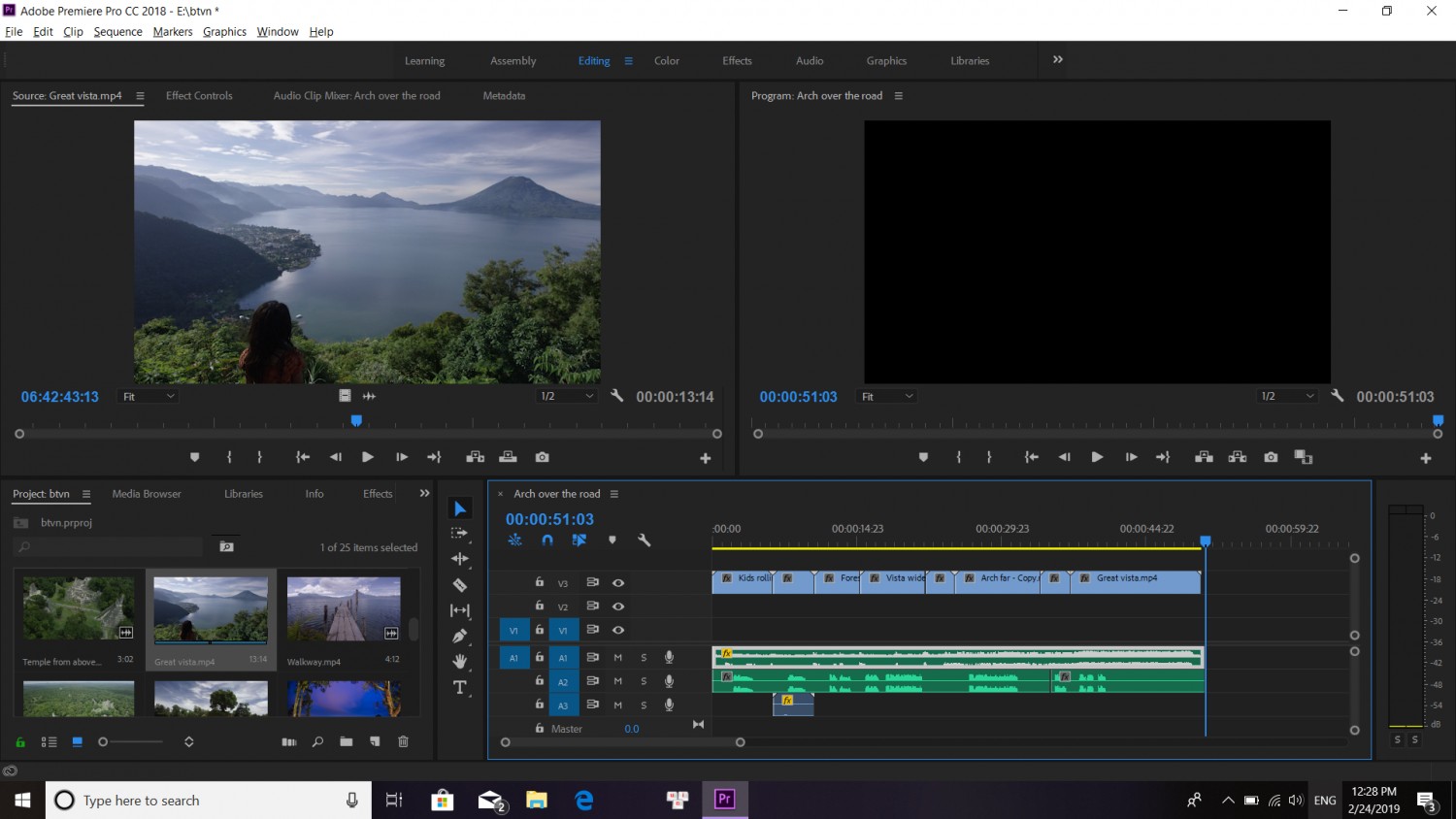Create a new bin in Project panel

coord(347,741)
